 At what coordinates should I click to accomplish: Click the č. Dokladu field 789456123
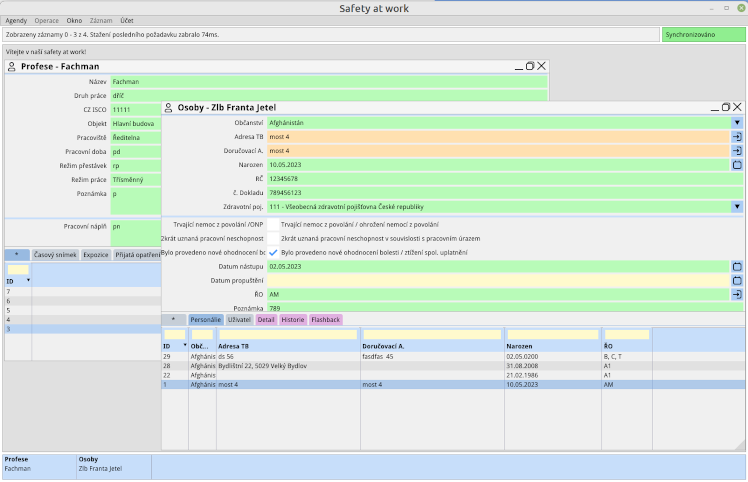click(x=505, y=193)
